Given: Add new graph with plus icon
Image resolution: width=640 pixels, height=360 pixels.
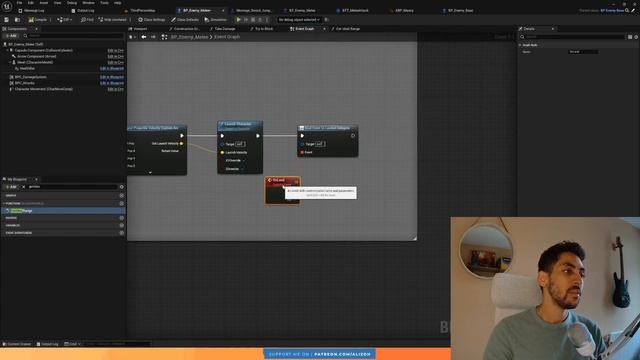Looking at the screenshot, I should click(122, 196).
